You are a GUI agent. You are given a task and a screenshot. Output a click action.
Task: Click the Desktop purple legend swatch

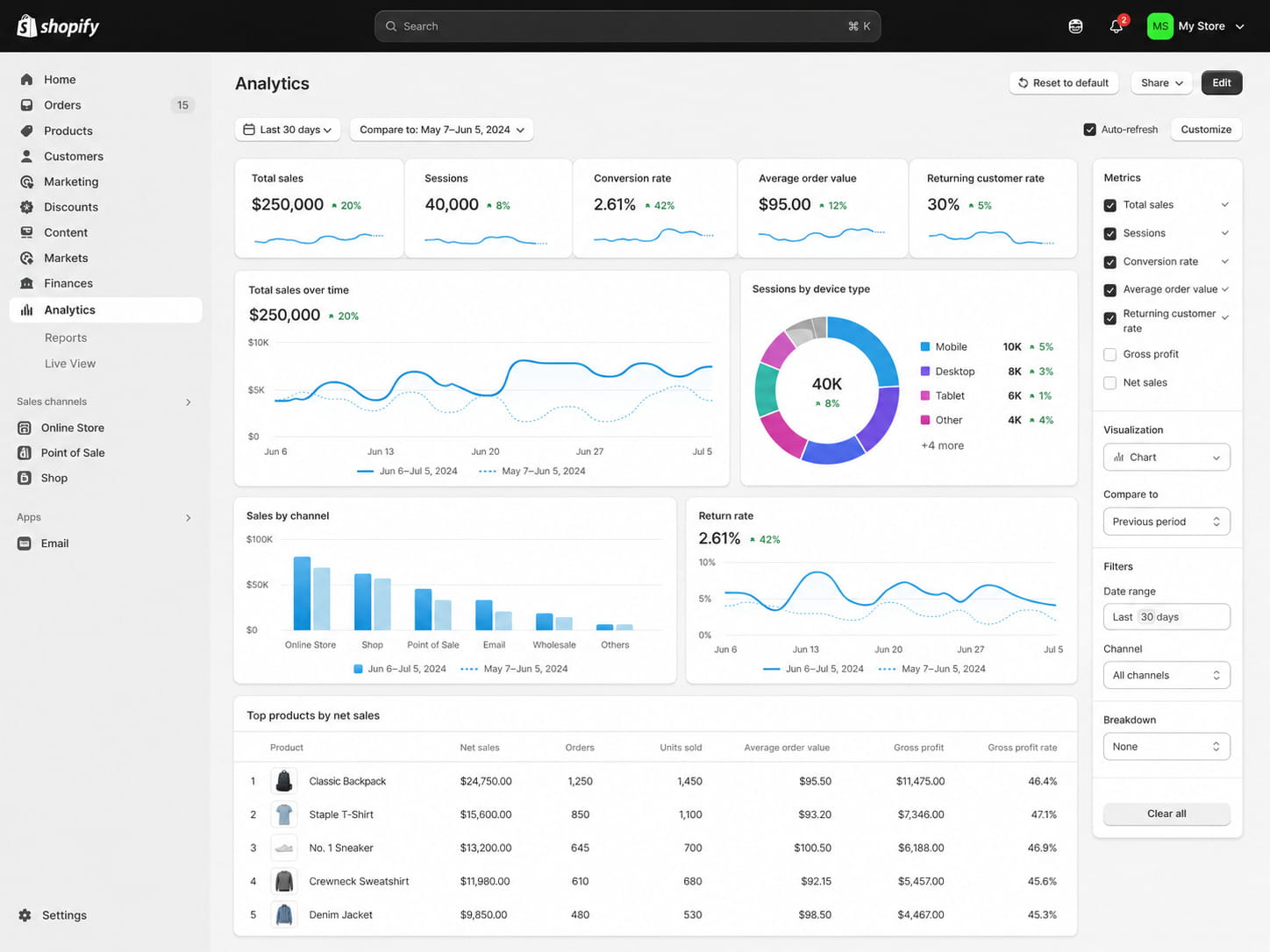click(924, 372)
